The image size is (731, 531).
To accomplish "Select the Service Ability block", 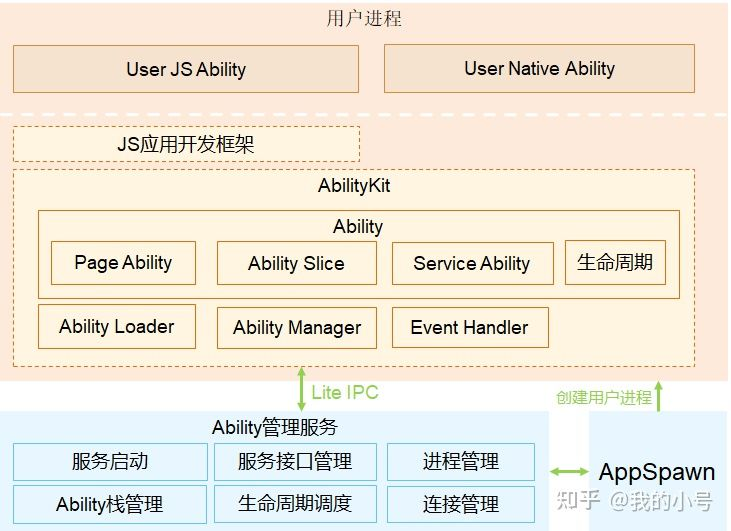I will click(x=472, y=263).
